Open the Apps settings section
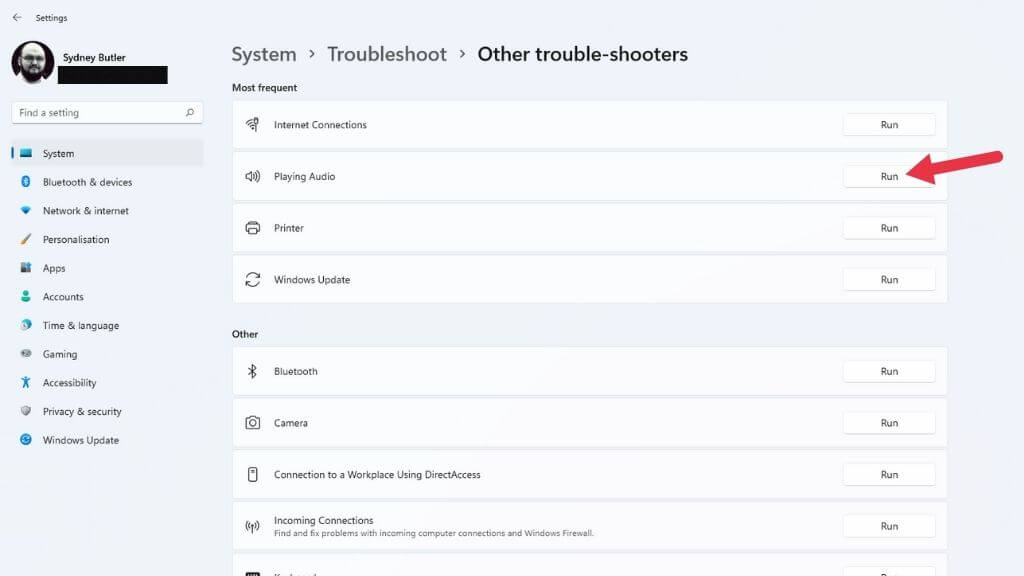This screenshot has height=576, width=1024. pos(54,268)
